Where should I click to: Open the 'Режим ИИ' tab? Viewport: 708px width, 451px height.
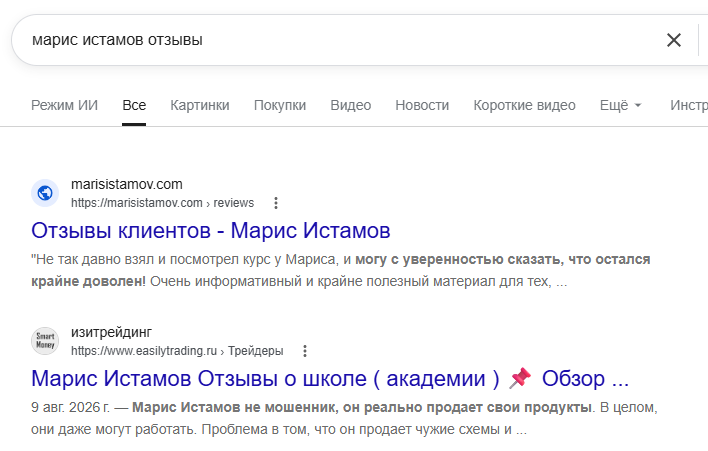tap(64, 105)
